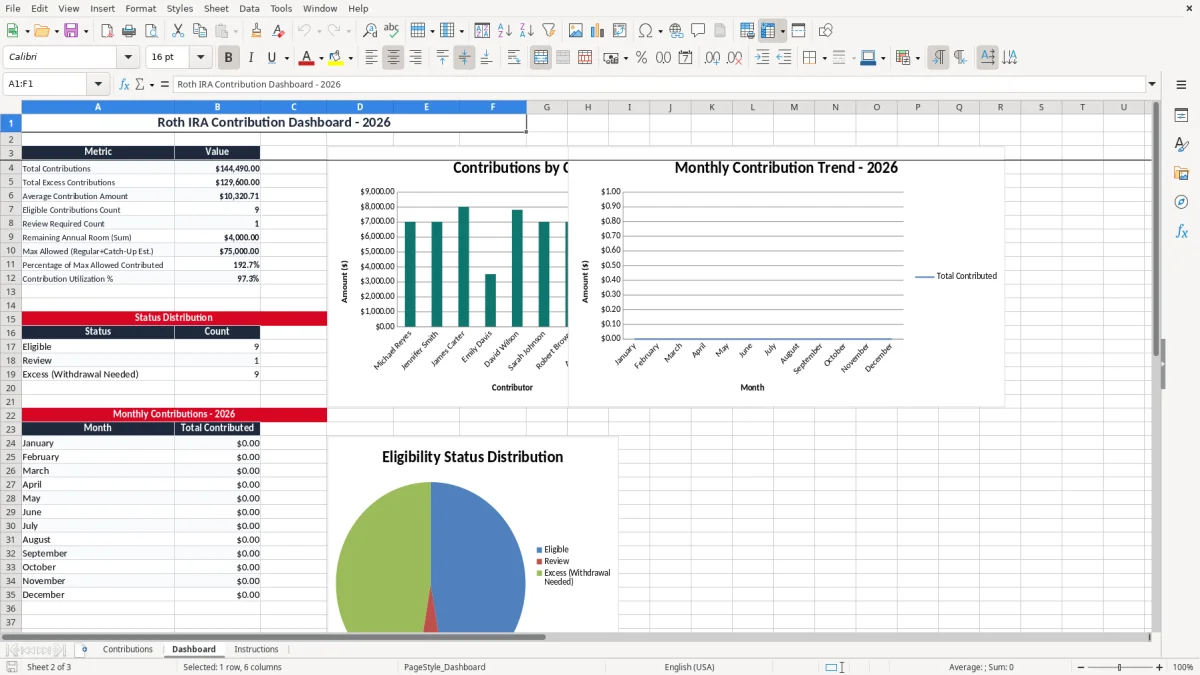Toggle Center Vertically alignment
Image resolution: width=1200 pixels, height=675 pixels.
[x=464, y=58]
